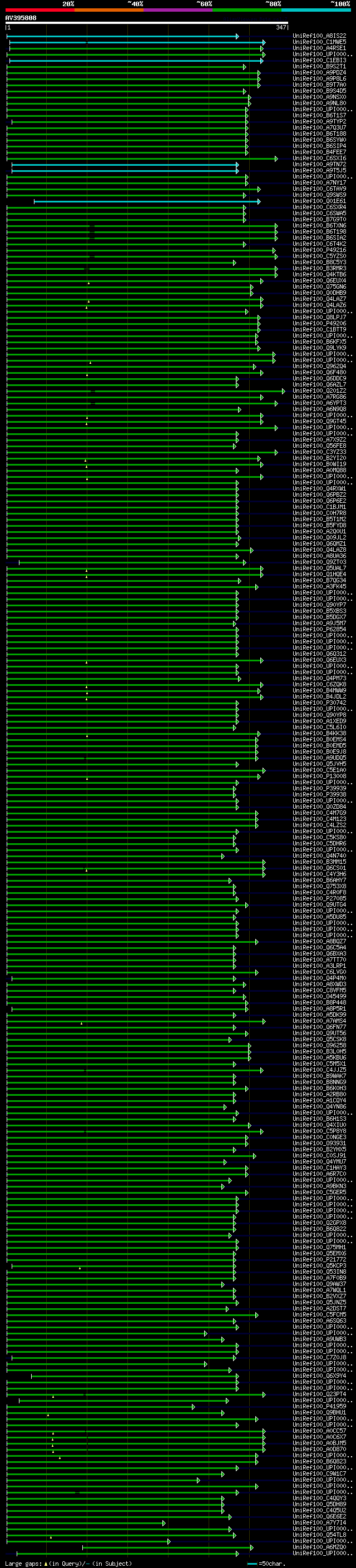Click the purple ~60% identity color segment
Viewport: 356px width, 1568px height.
(177, 10)
